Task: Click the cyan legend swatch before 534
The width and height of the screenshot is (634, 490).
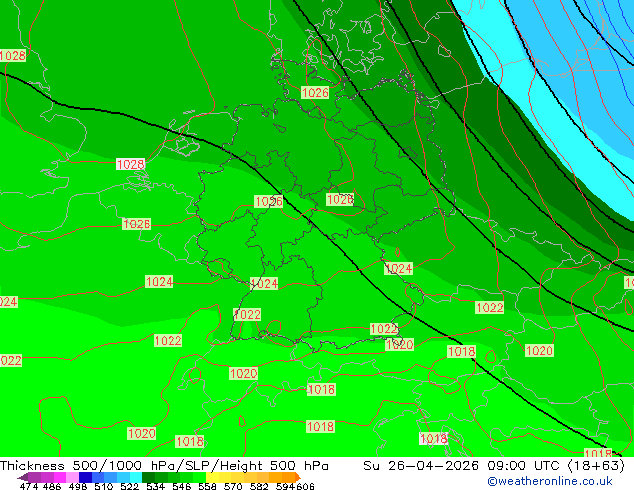Action: (x=136, y=477)
